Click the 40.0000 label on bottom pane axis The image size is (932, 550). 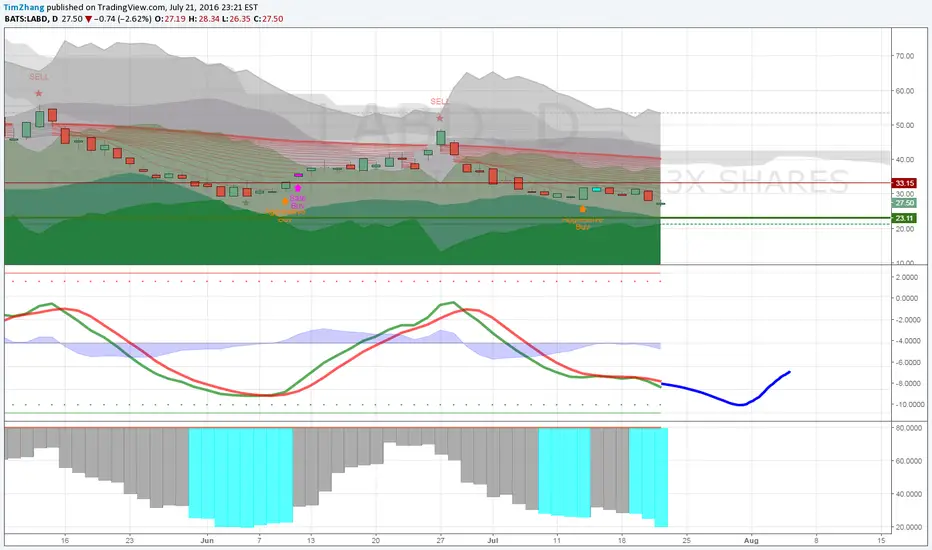[909, 494]
